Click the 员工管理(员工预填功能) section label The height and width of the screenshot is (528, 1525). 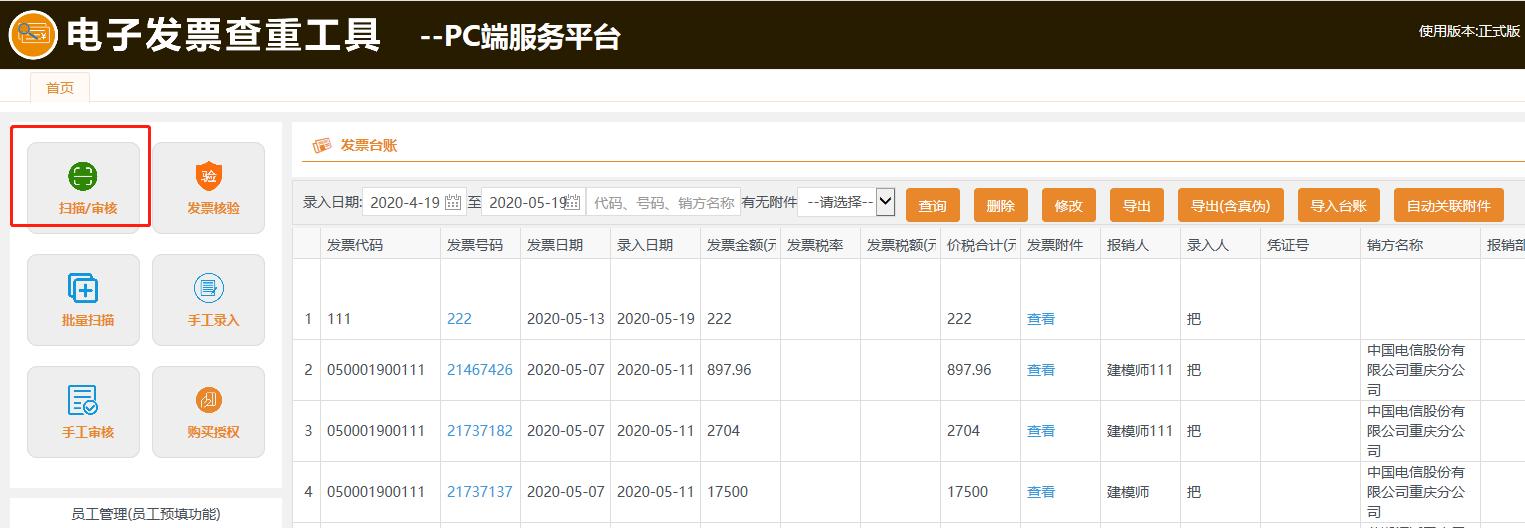click(x=146, y=514)
